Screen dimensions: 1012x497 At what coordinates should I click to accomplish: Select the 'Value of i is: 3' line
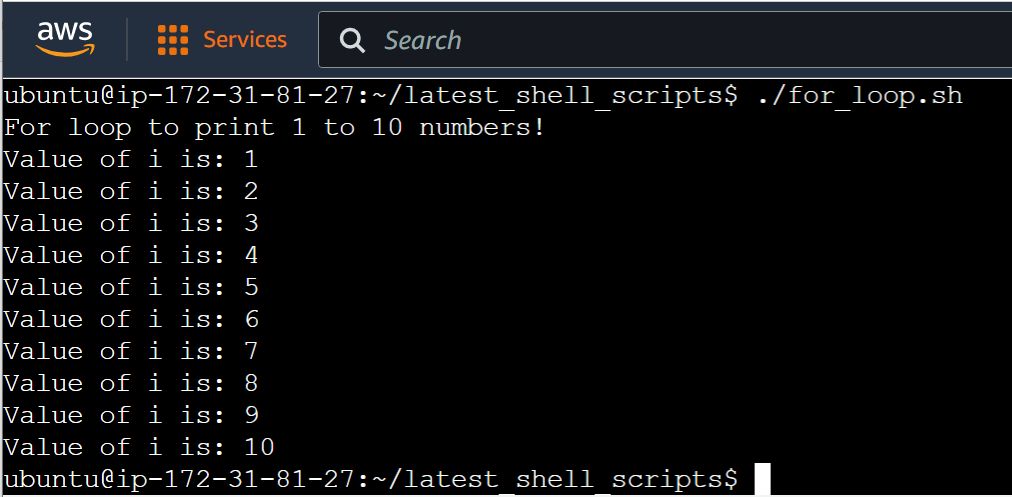[x=131, y=223]
